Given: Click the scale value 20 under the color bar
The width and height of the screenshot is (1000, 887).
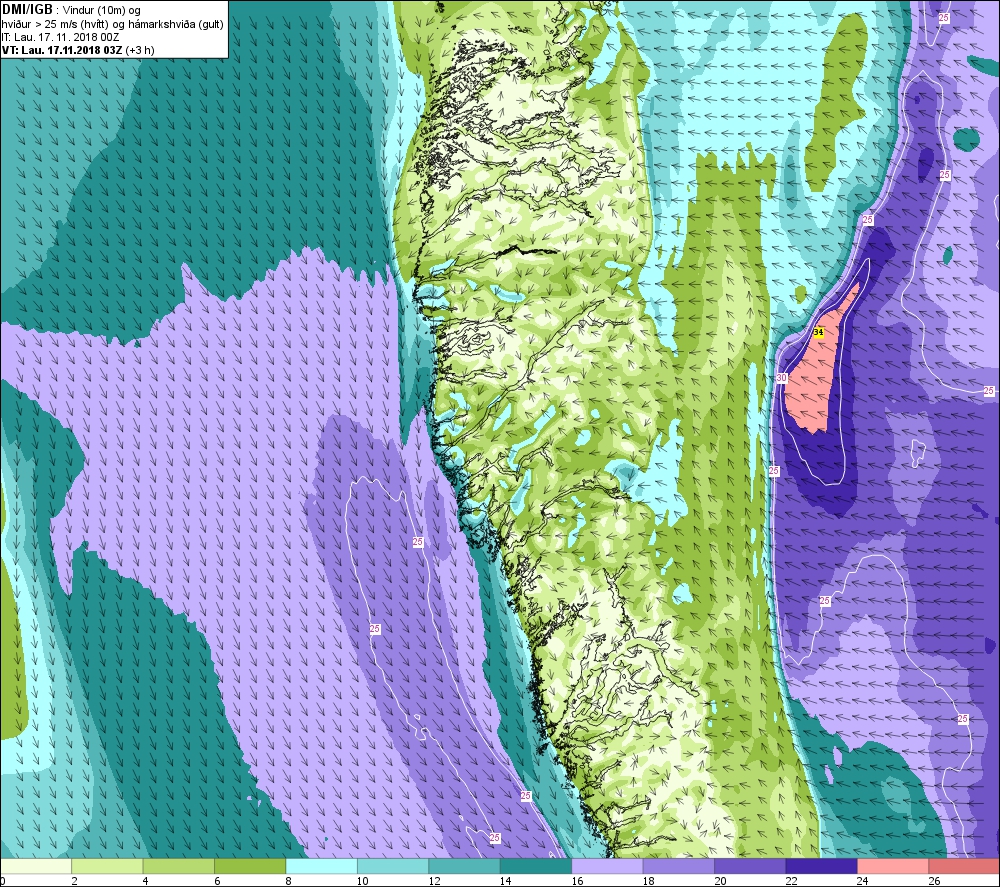Looking at the screenshot, I should [x=720, y=881].
